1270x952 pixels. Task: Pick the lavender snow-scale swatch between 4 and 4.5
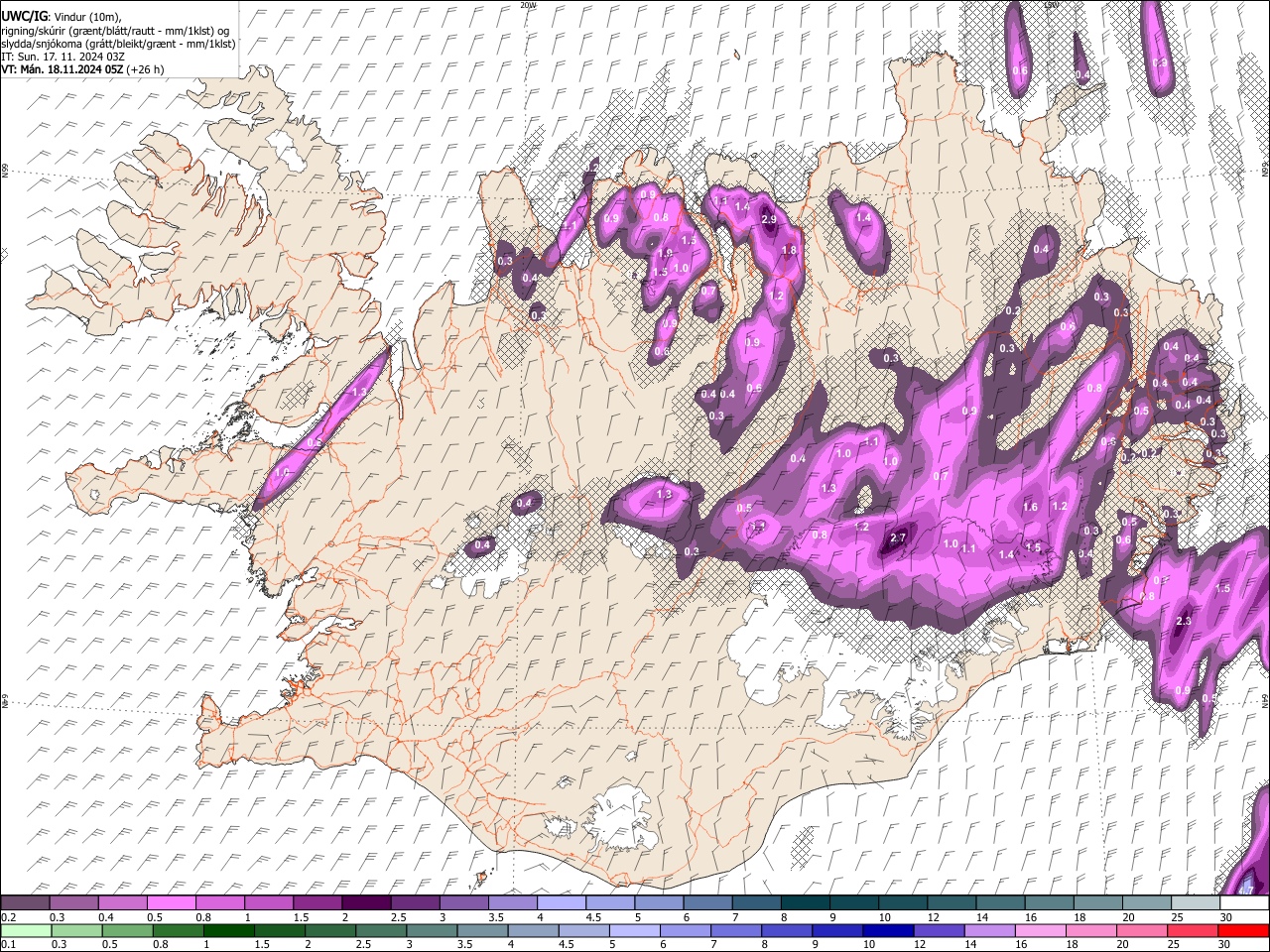561,903
